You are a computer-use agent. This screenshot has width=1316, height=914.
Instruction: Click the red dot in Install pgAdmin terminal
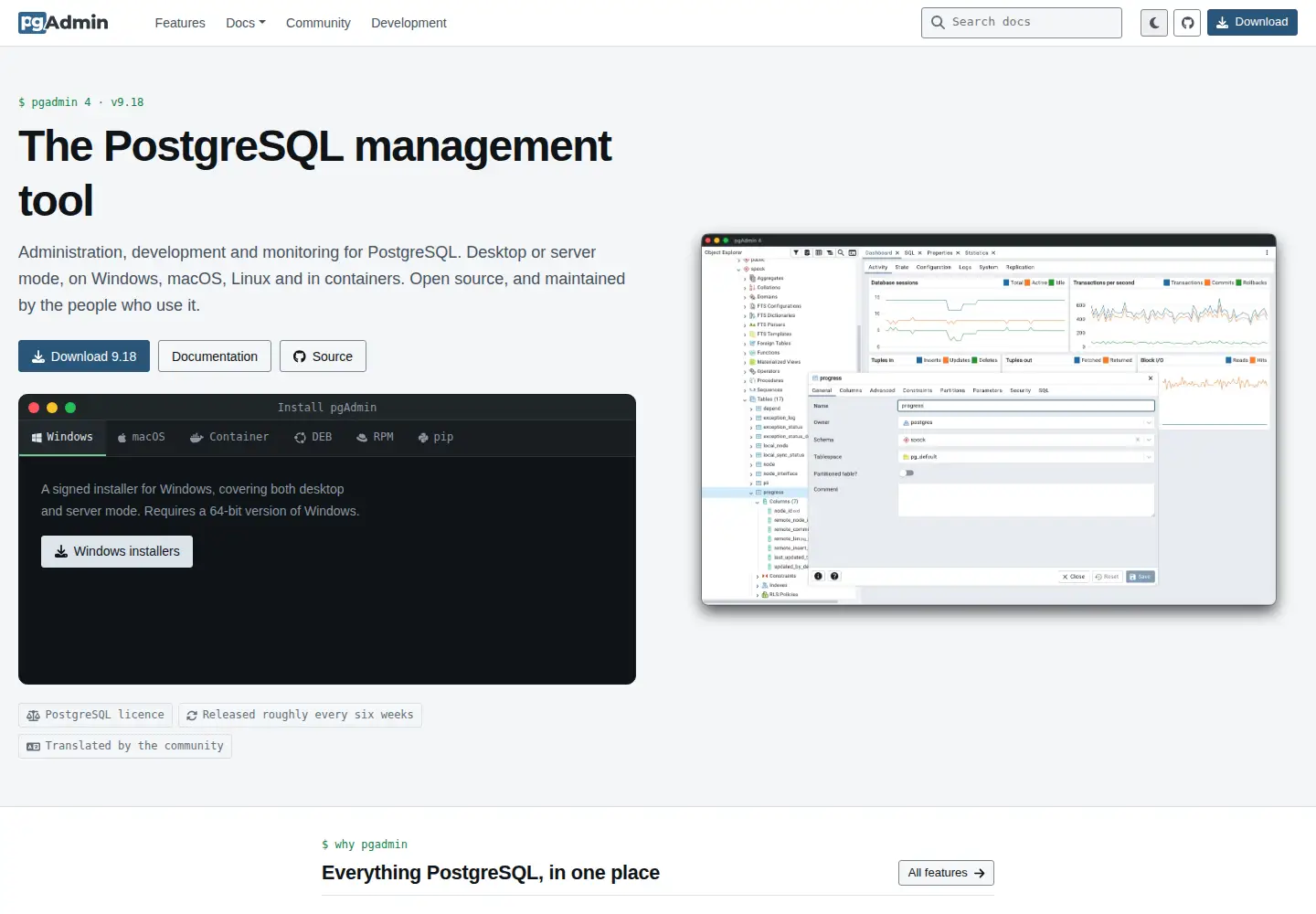(x=34, y=408)
